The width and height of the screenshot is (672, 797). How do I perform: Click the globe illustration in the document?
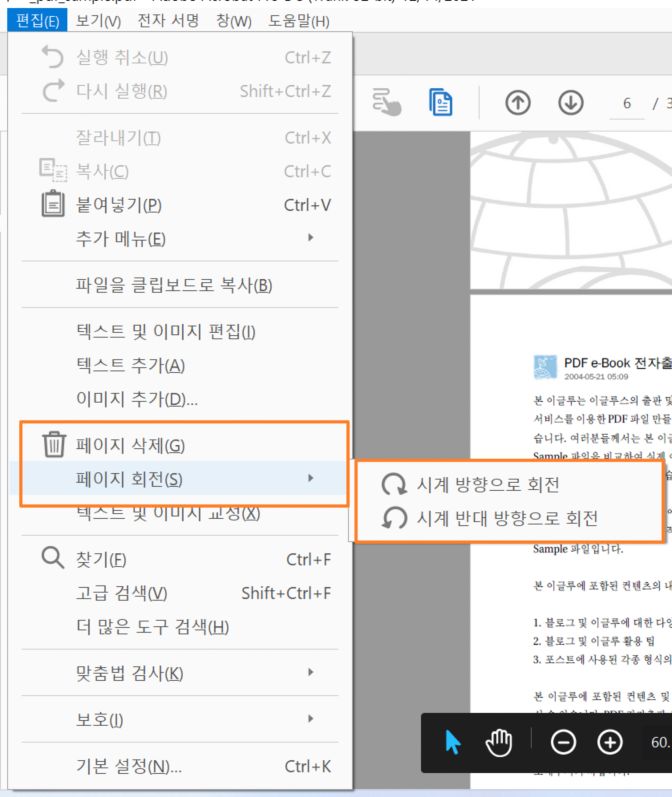pos(571,210)
